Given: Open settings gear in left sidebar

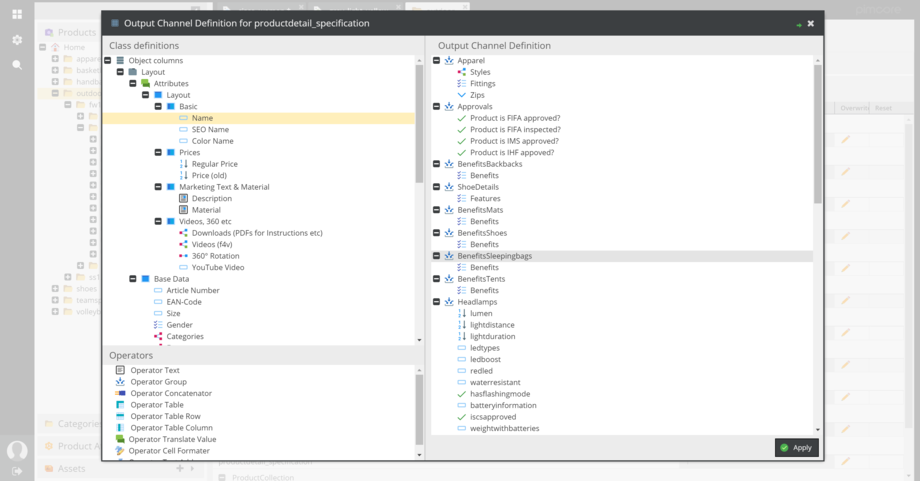Looking at the screenshot, I should tap(17, 40).
